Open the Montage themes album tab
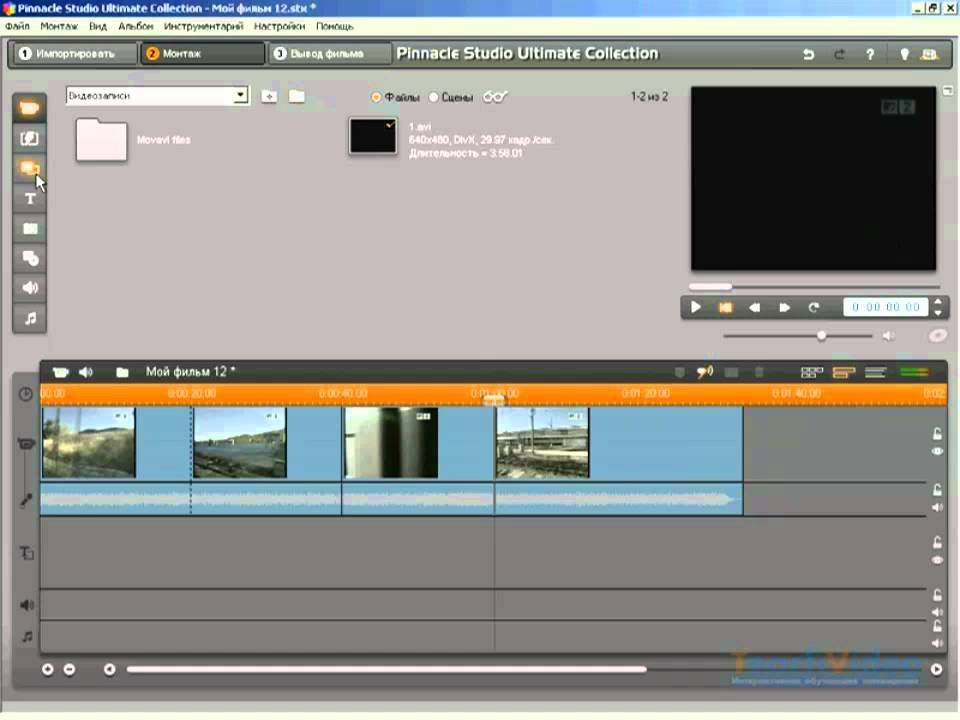Image resolution: width=960 pixels, height=720 pixels. [x=29, y=168]
